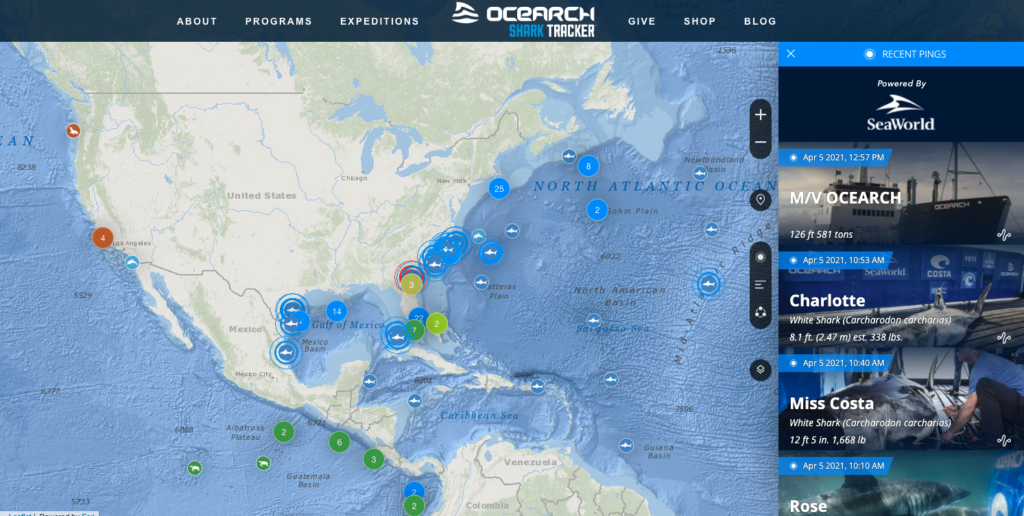Image resolution: width=1024 pixels, height=516 pixels.
Task: Open the PROGRAMS menu item
Action: click(x=278, y=22)
